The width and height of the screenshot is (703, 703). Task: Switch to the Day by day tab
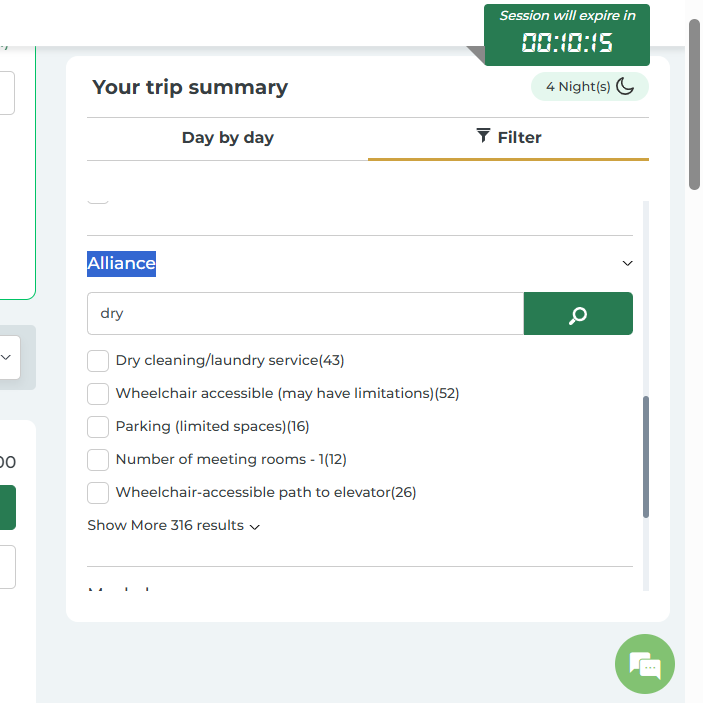[227, 138]
